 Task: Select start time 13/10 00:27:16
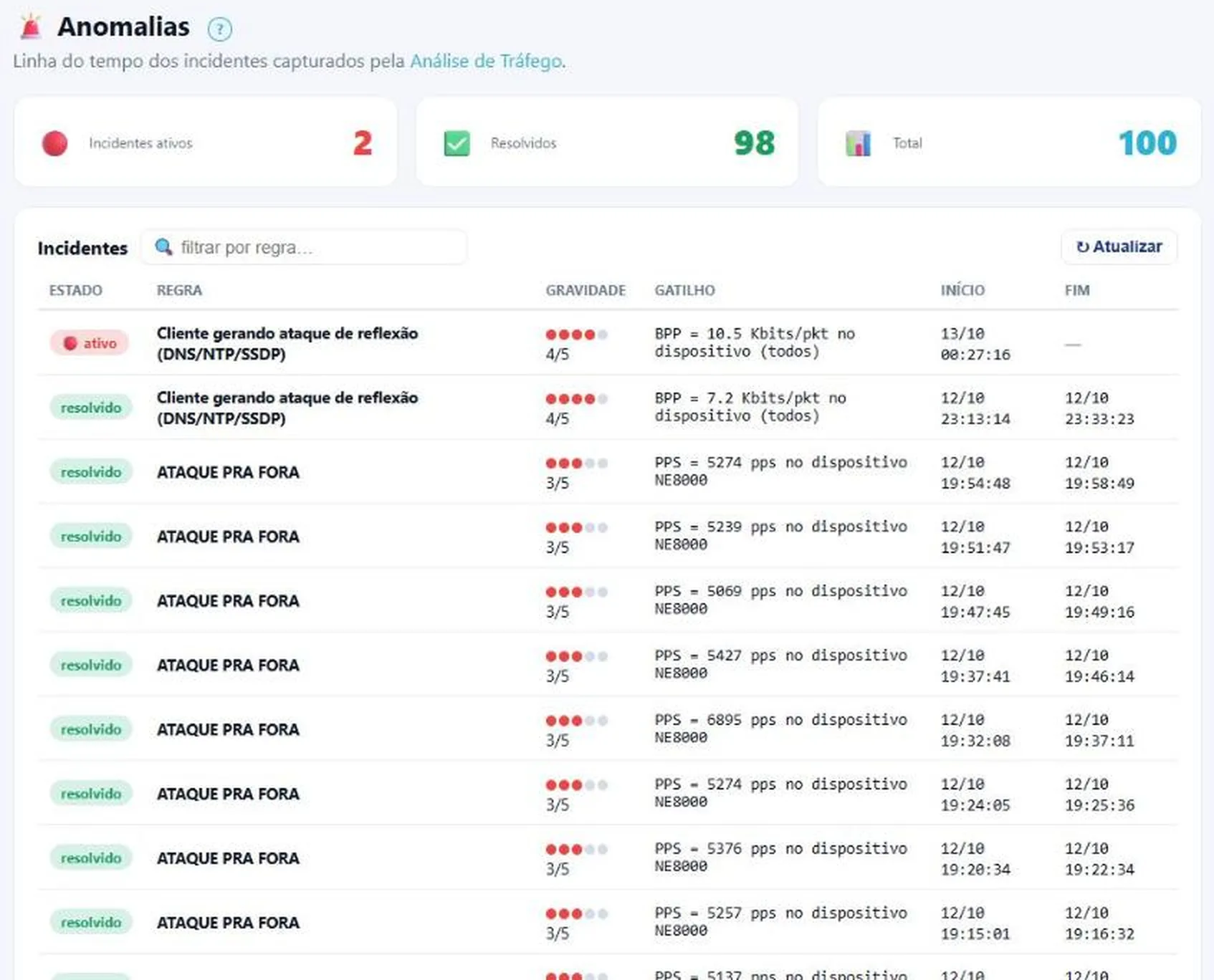point(975,344)
